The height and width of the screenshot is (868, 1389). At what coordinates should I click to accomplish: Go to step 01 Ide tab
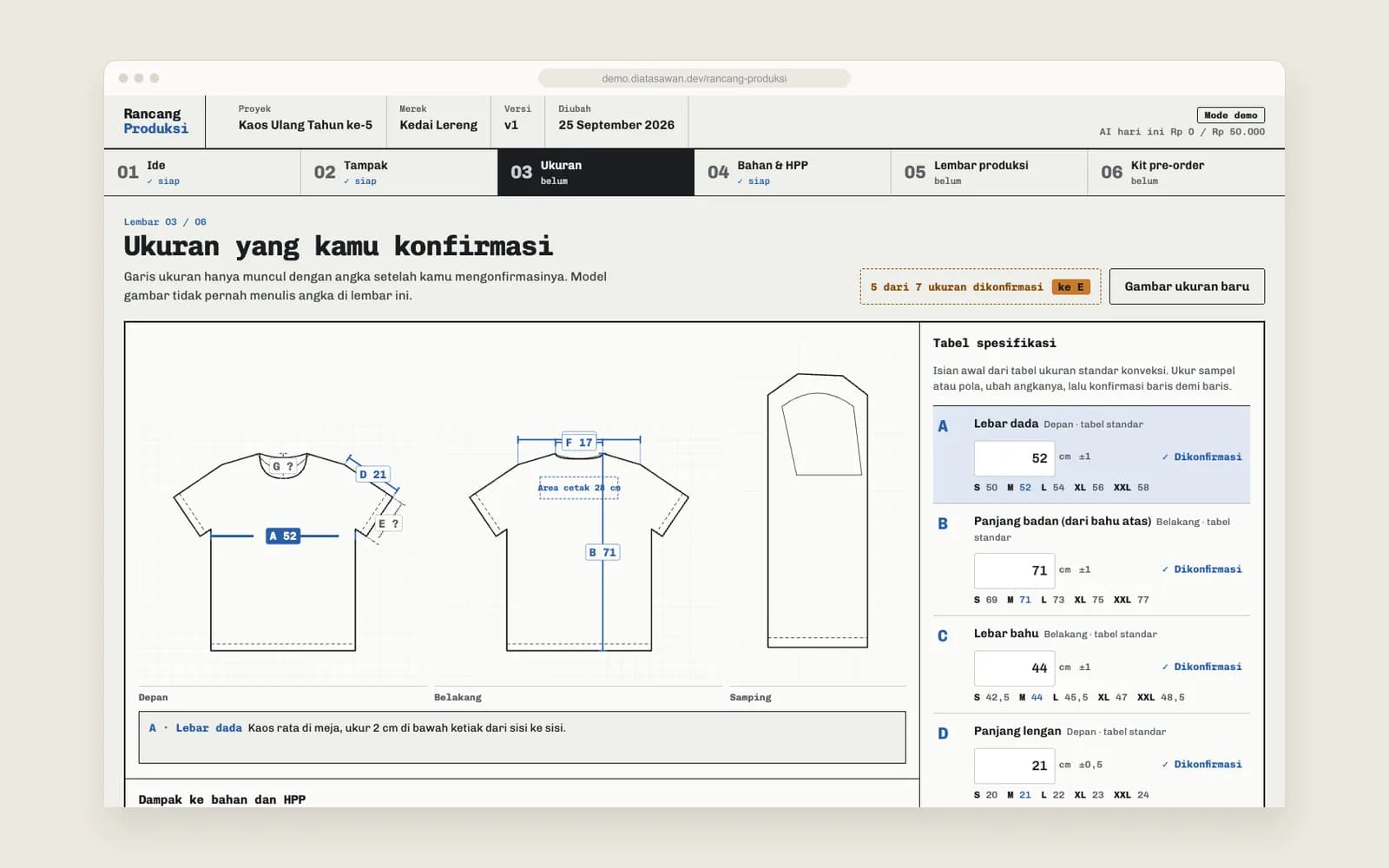(x=202, y=172)
